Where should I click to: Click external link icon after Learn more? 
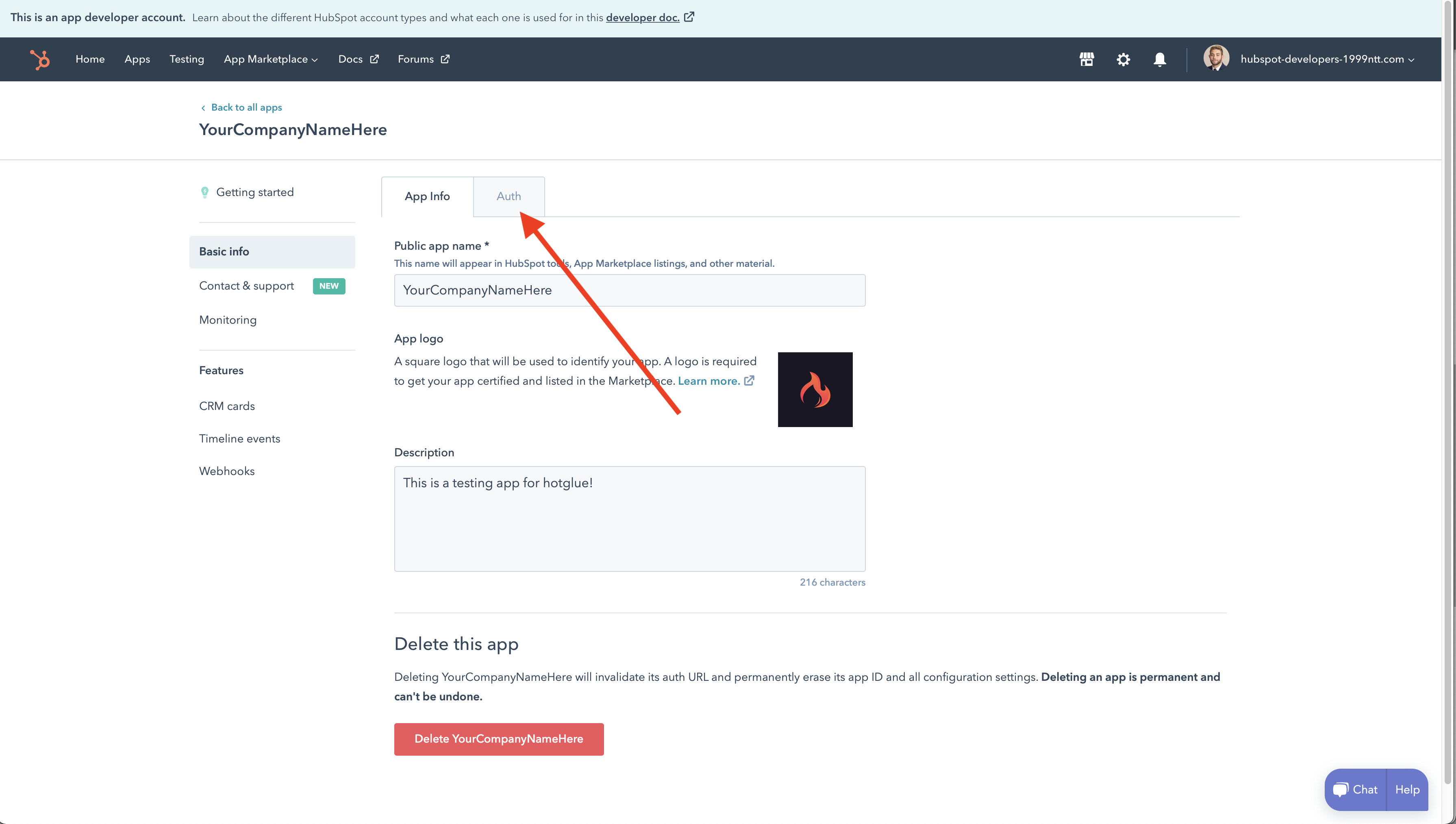coord(749,381)
